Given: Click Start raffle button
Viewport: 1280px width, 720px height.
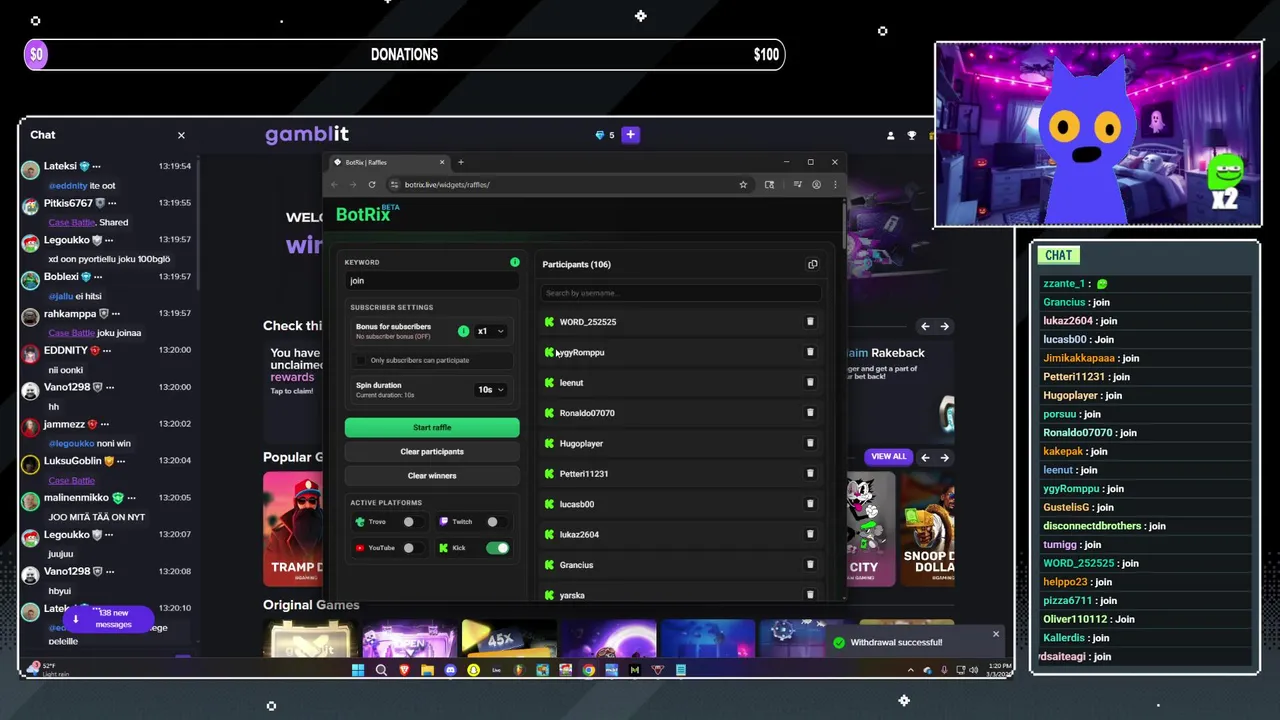Looking at the screenshot, I should tap(432, 427).
